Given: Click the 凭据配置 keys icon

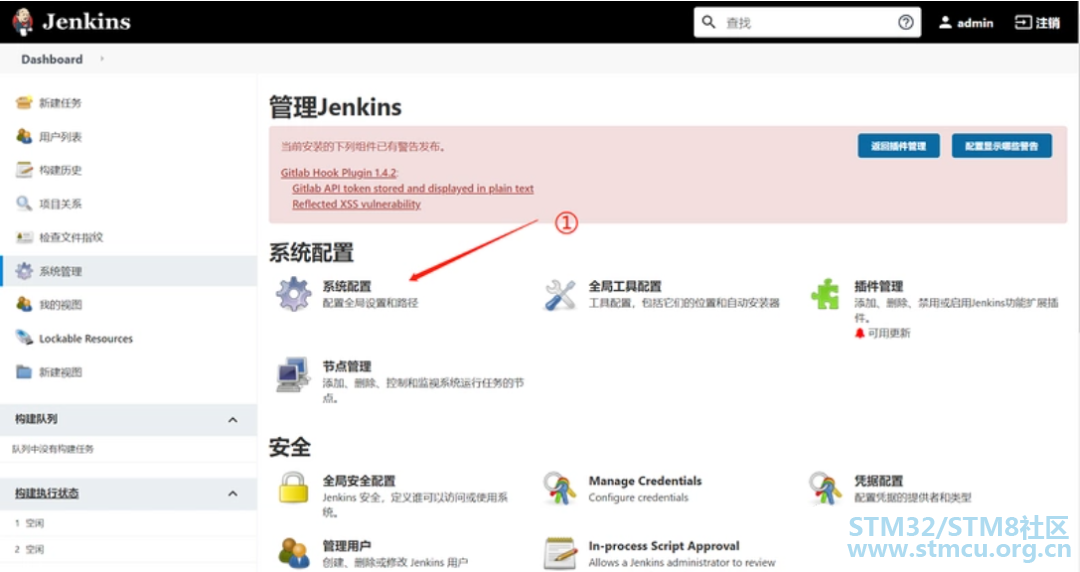Looking at the screenshot, I should [825, 488].
